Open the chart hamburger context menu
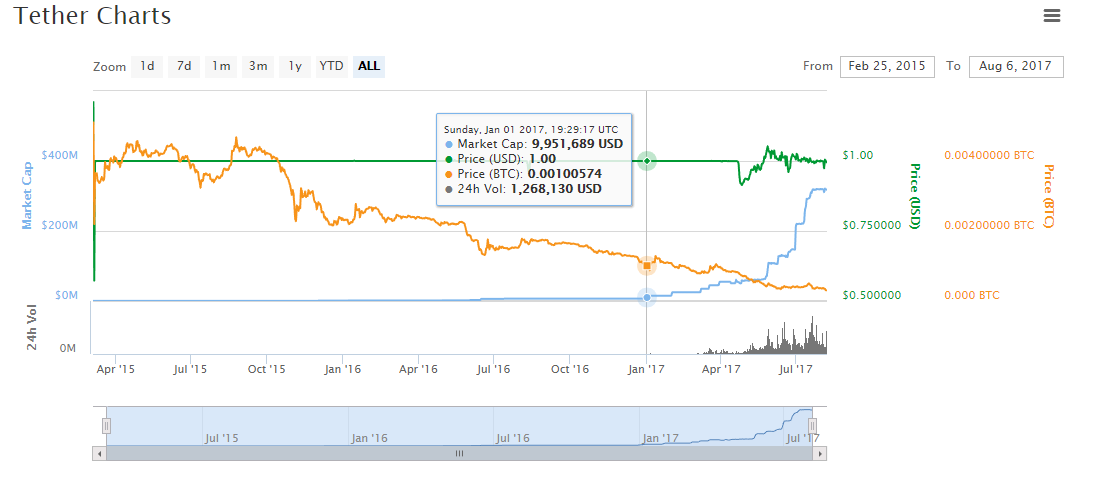 click(1052, 16)
